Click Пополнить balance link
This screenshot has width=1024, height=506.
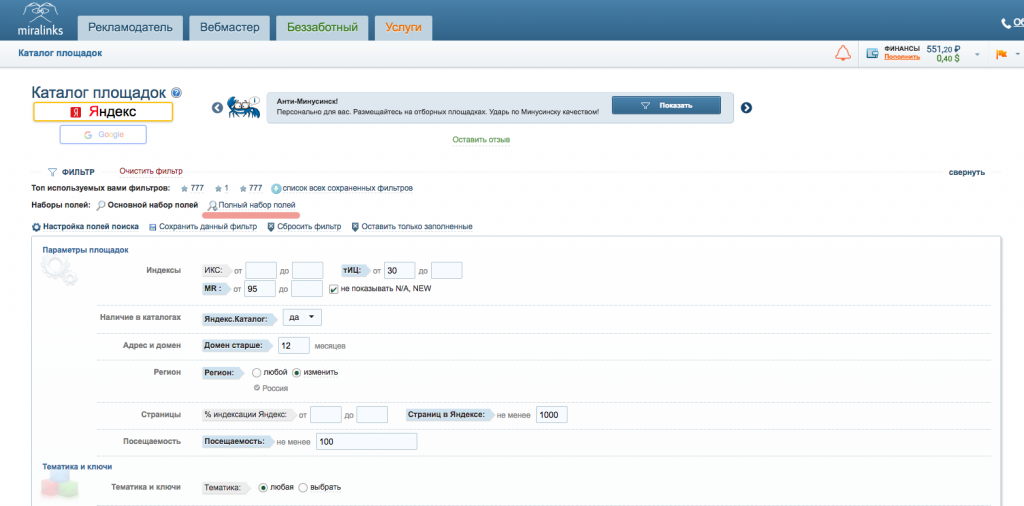(902, 57)
